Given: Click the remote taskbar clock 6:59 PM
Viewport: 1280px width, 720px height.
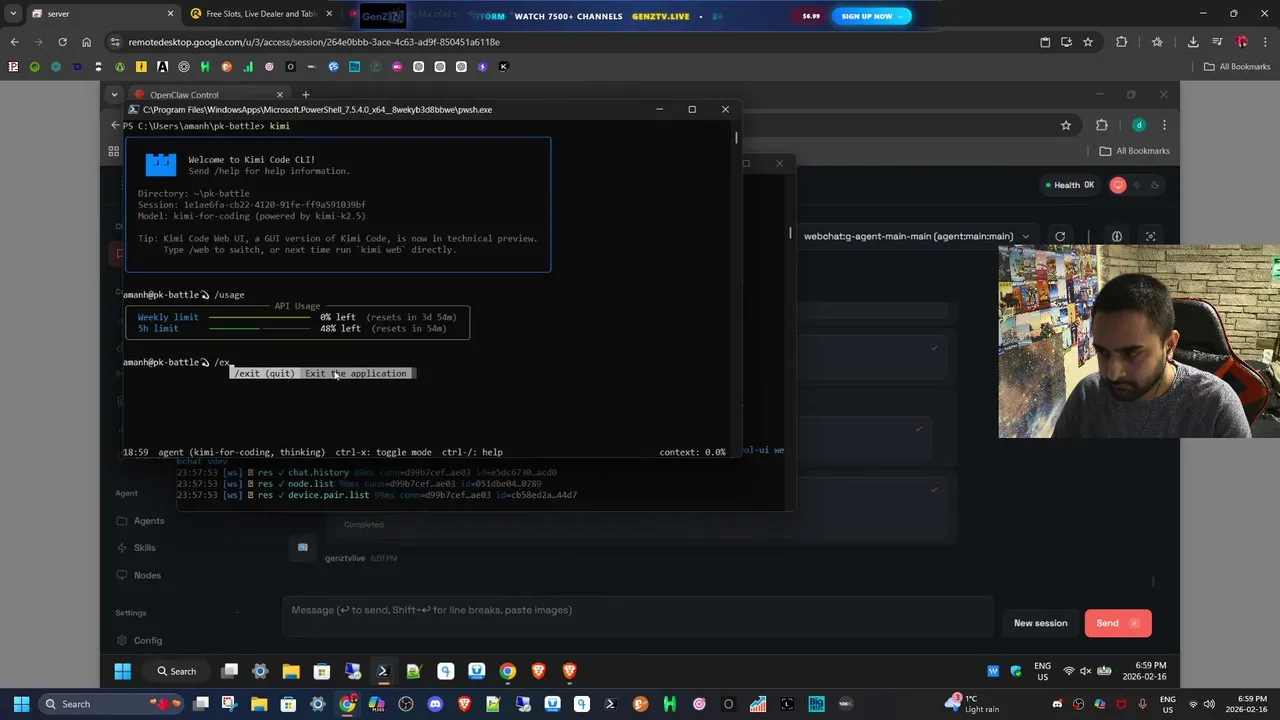Looking at the screenshot, I should click(1146, 671).
